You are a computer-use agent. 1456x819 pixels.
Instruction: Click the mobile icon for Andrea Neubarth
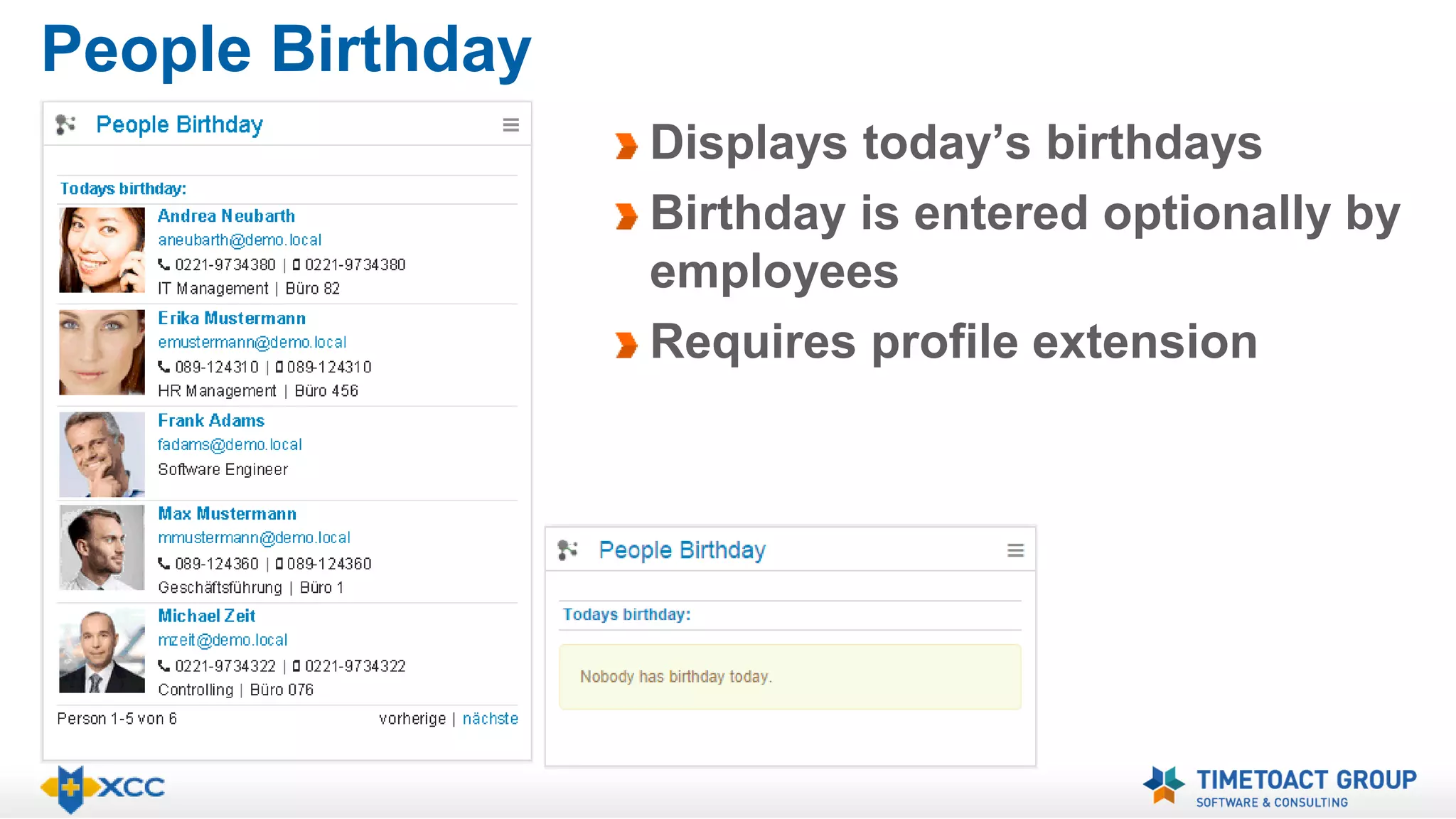(296, 265)
